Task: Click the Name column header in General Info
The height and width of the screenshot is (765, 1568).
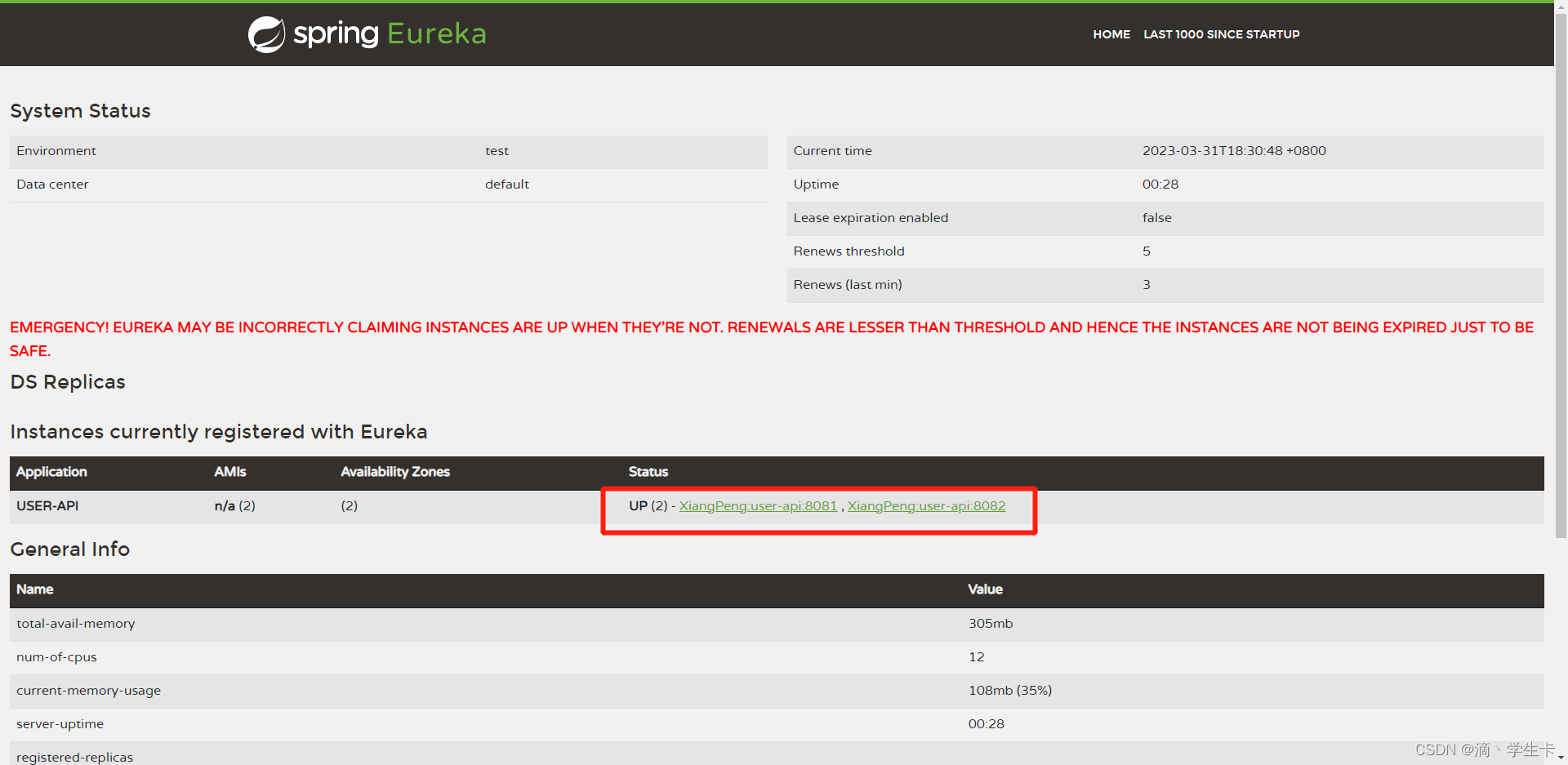Action: tap(35, 589)
